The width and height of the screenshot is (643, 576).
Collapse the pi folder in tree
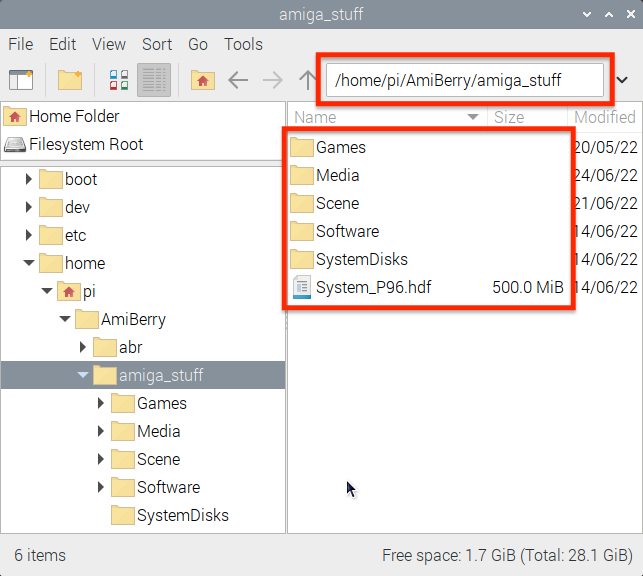click(47, 291)
